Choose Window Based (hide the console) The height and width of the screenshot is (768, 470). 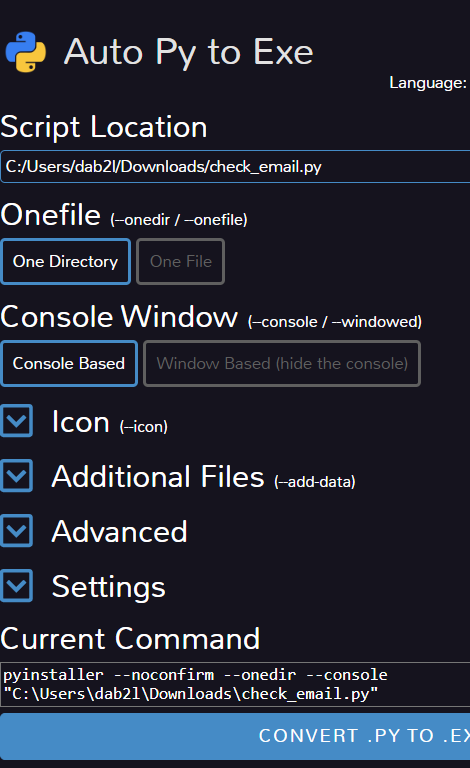click(x=282, y=363)
